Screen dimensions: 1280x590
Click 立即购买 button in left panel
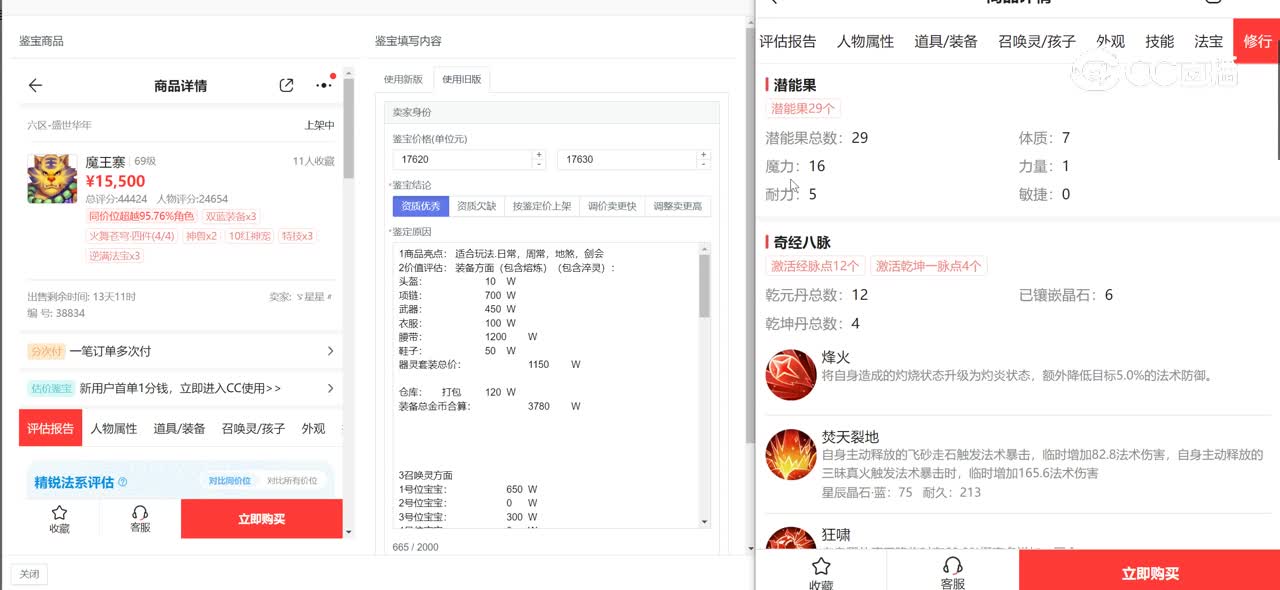[262, 519]
